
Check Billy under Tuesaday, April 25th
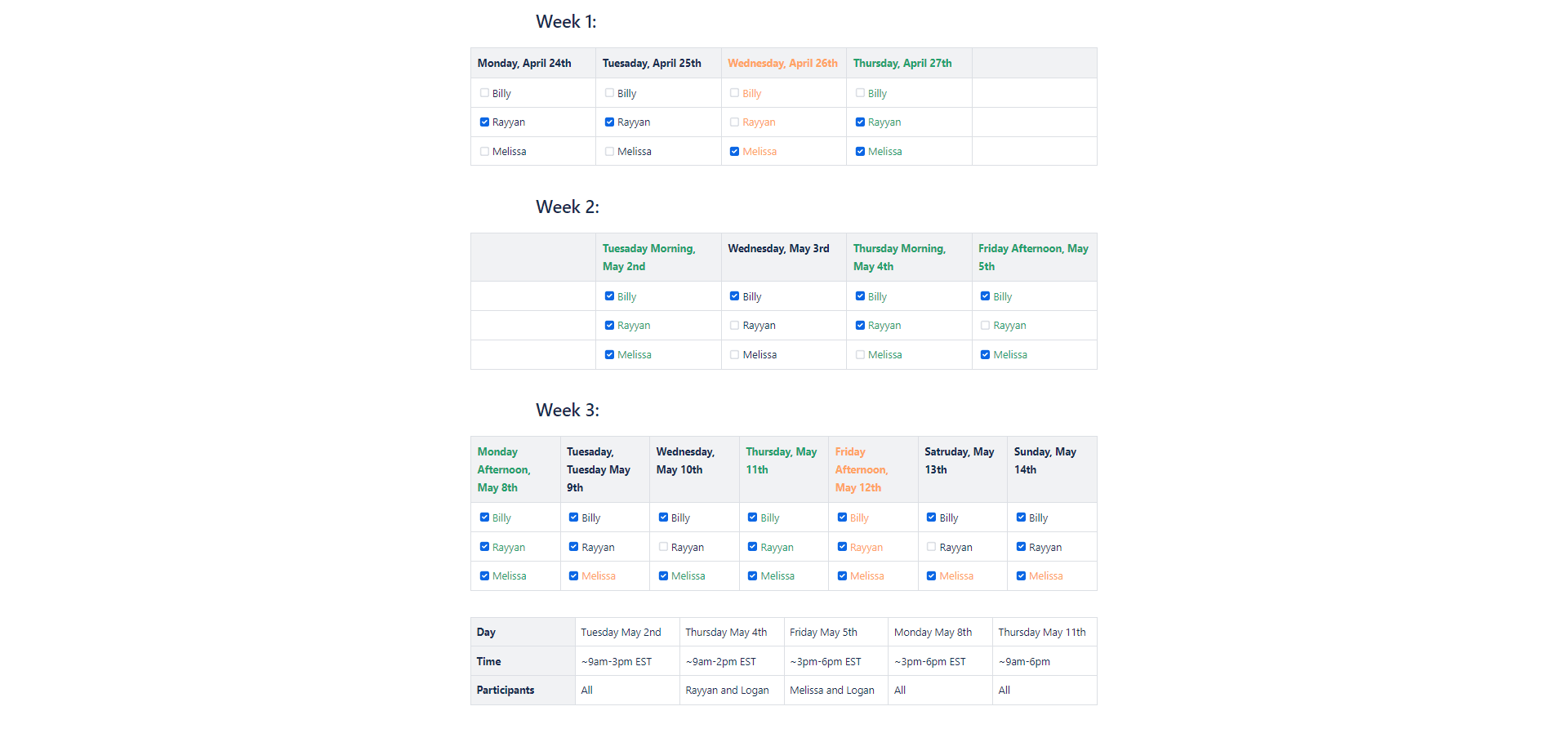(609, 93)
